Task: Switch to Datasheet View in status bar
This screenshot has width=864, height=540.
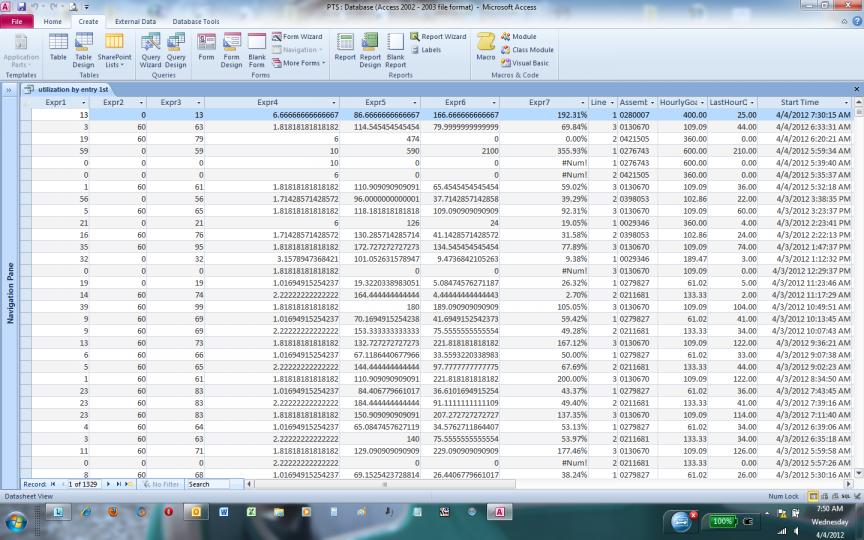Action: pyautogui.click(x=812, y=496)
